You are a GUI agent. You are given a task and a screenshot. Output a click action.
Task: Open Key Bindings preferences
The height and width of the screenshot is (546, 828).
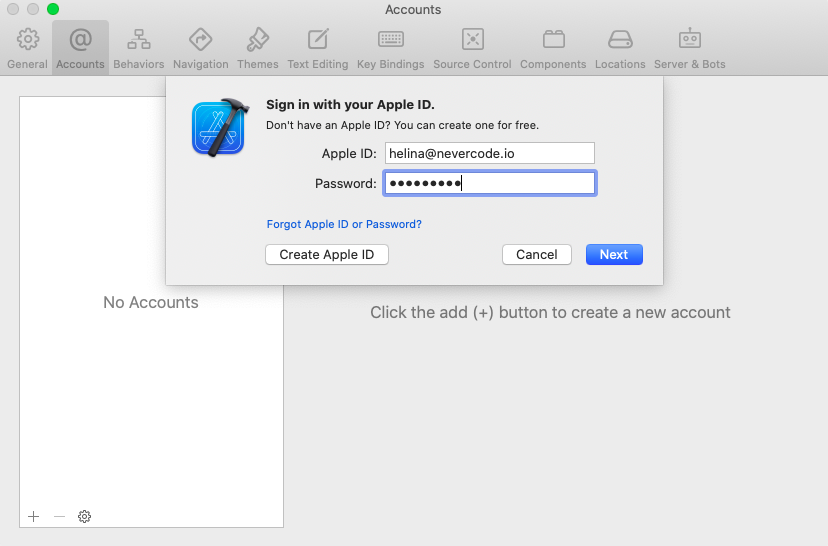coord(391,49)
